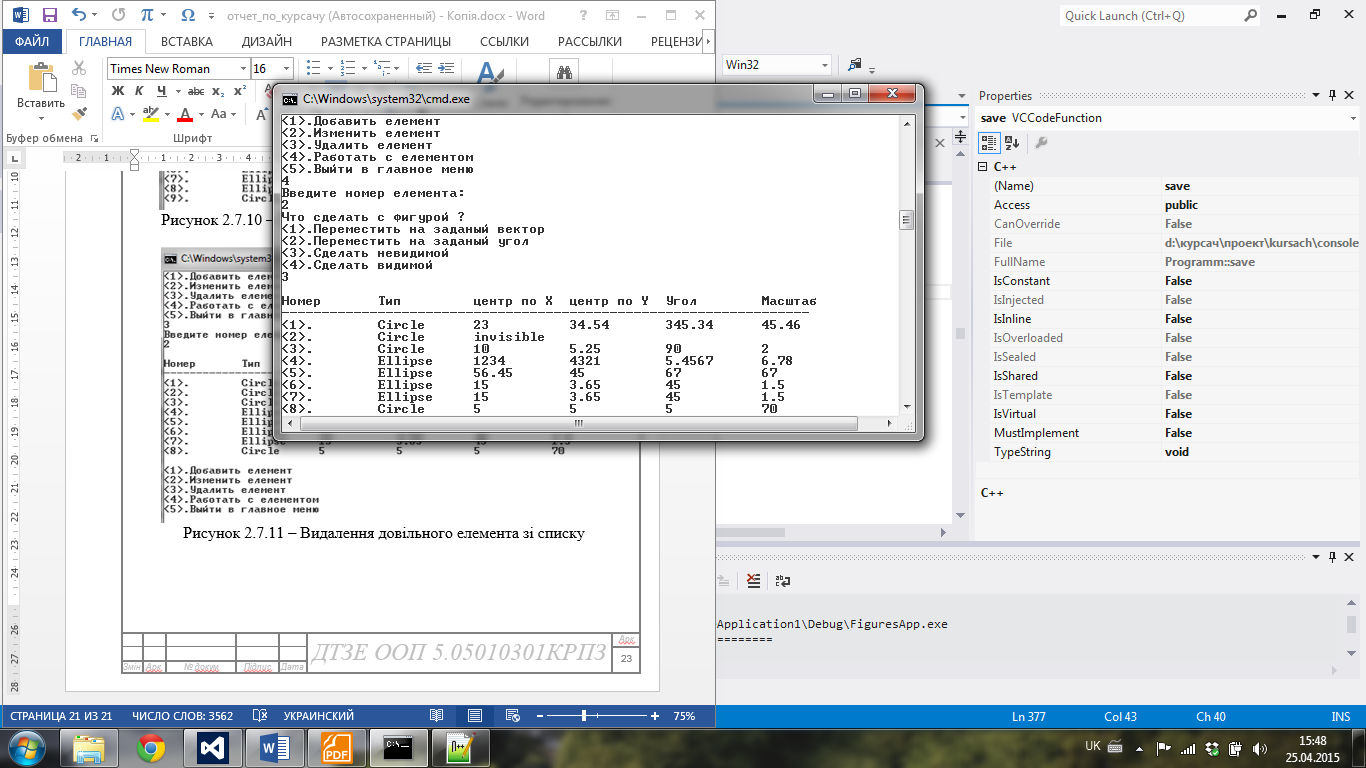1366x768 pixels.
Task: Click the Cut scissors icon
Action: 80,69
